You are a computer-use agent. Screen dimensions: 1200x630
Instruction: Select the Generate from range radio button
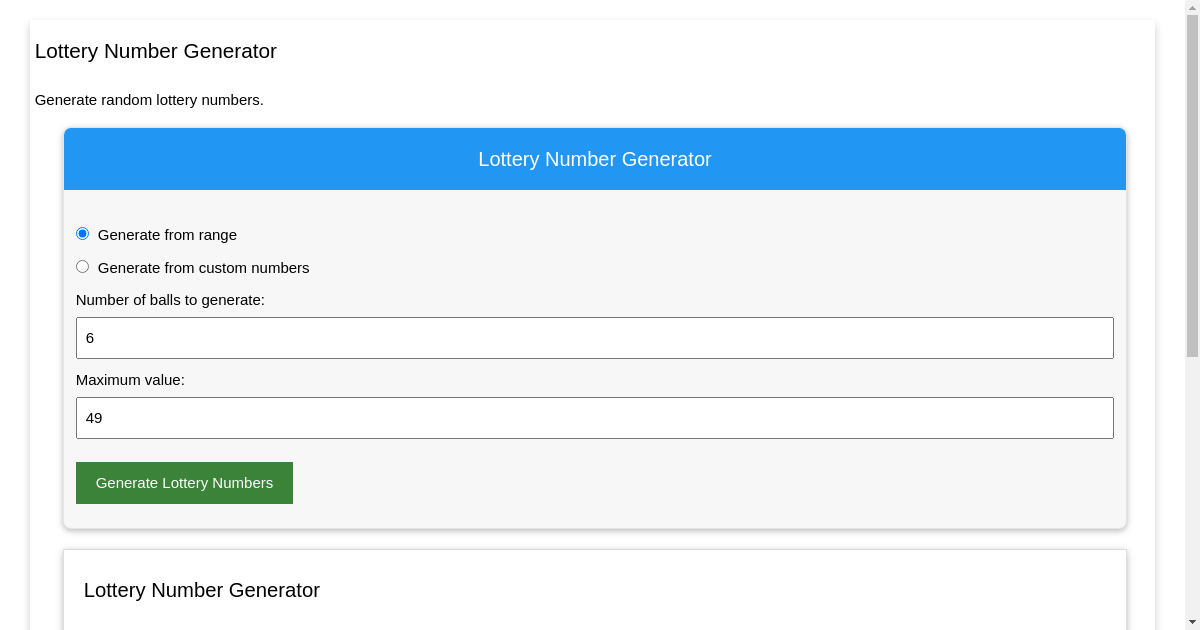[83, 233]
